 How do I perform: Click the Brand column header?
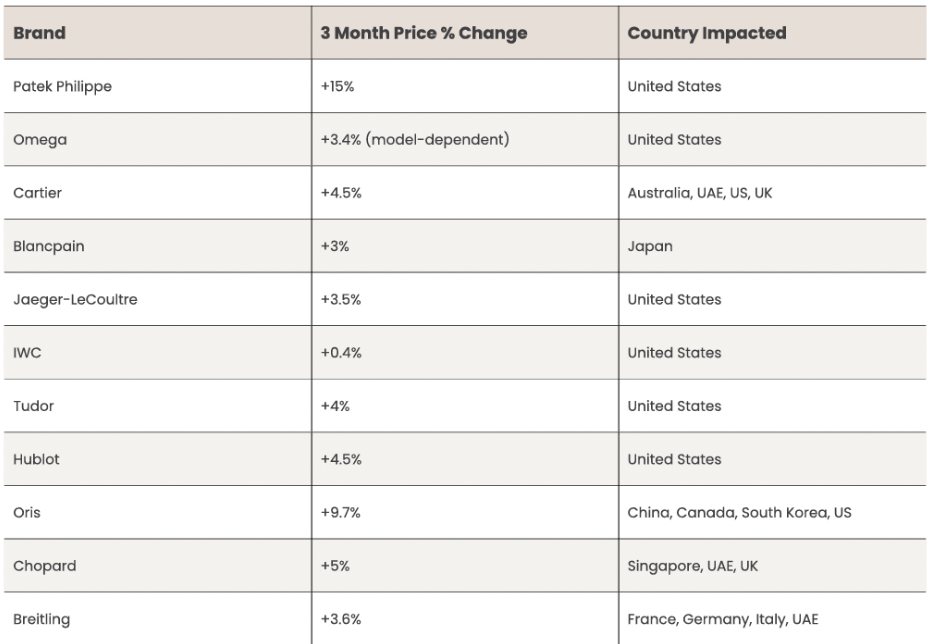(x=40, y=33)
